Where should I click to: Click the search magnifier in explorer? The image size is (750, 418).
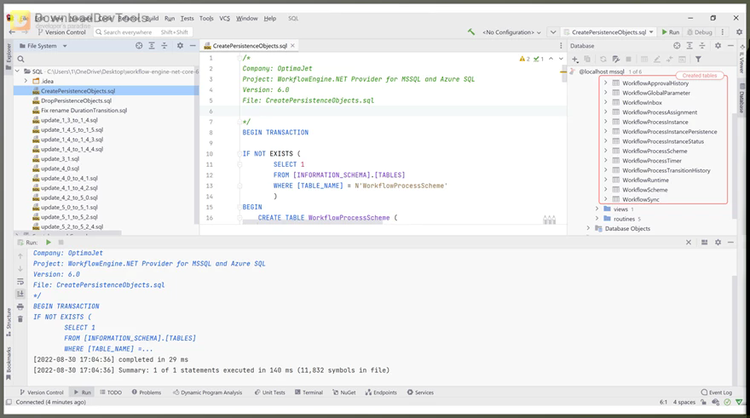point(21,59)
